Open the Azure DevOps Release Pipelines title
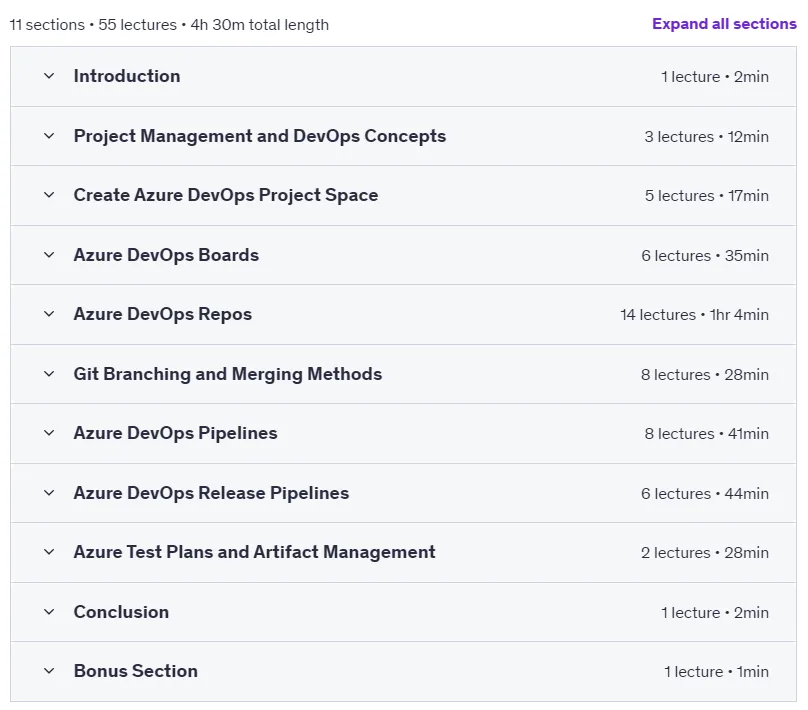The image size is (808, 710). pos(211,493)
